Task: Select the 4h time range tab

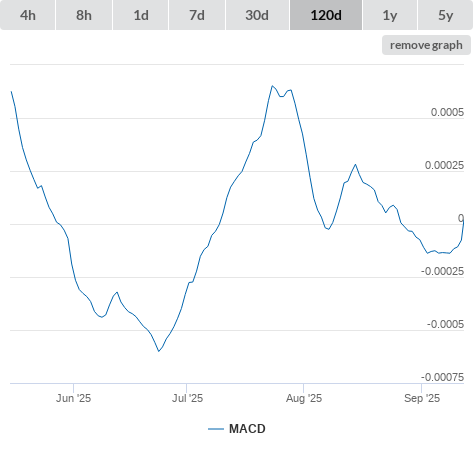Action: [x=28, y=15]
